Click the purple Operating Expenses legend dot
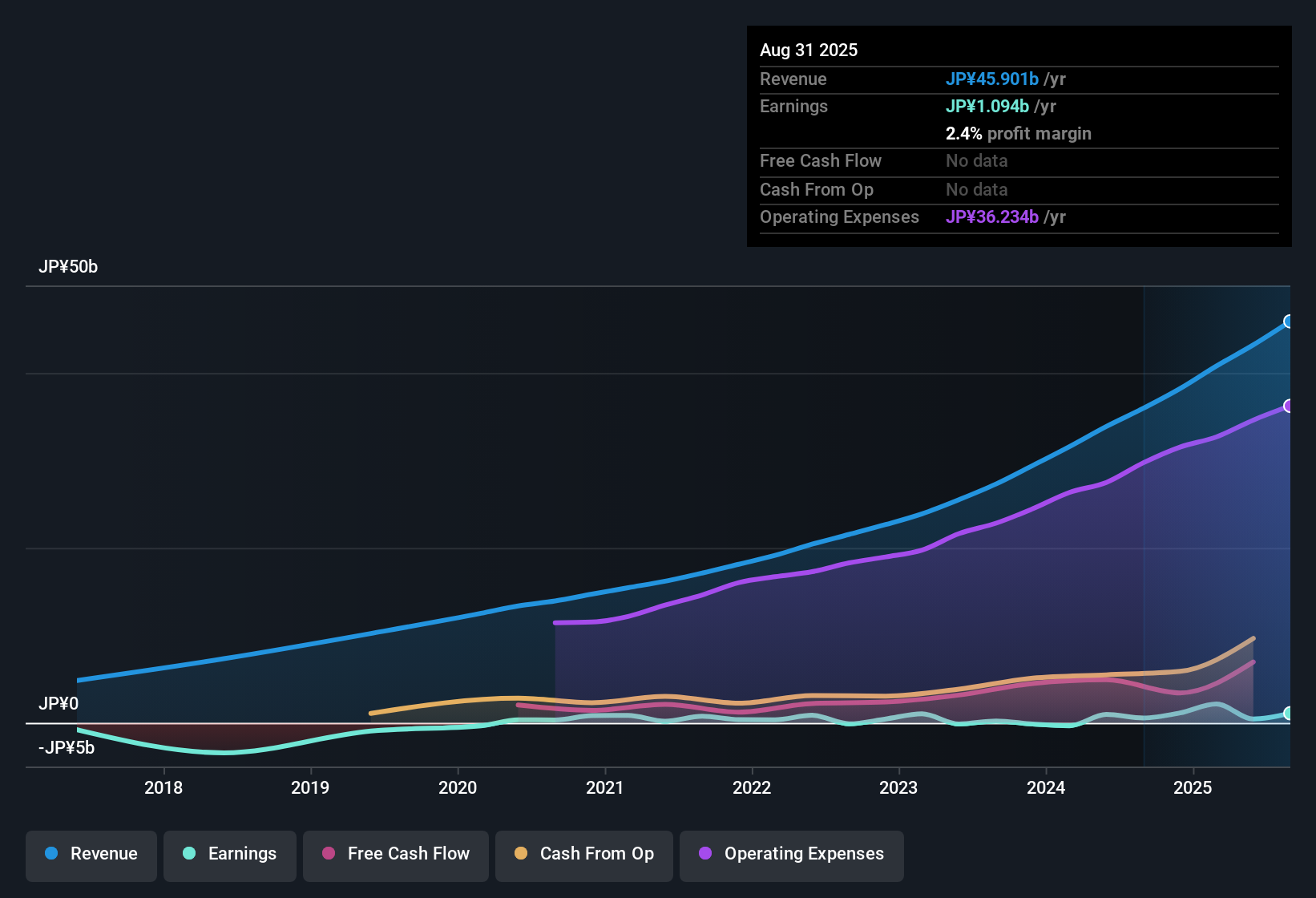 point(704,854)
